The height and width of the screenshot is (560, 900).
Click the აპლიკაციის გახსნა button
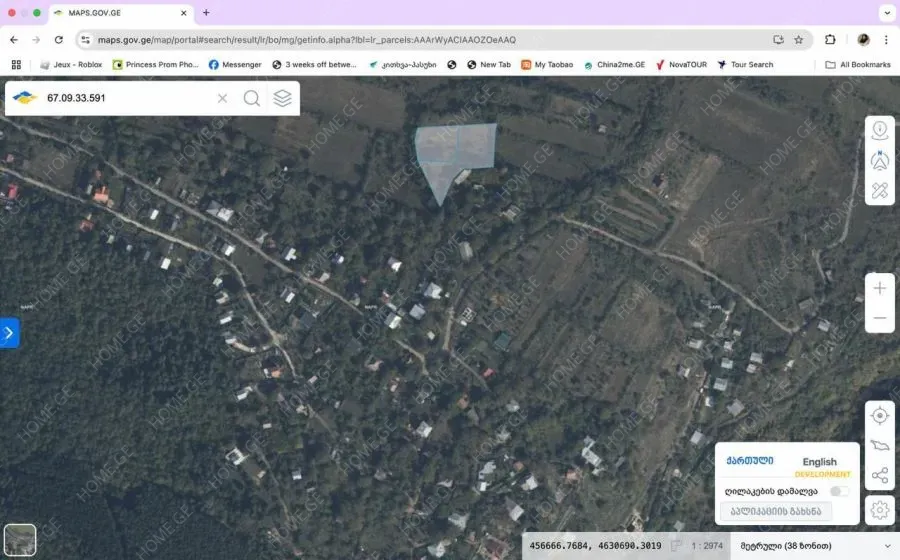[775, 511]
